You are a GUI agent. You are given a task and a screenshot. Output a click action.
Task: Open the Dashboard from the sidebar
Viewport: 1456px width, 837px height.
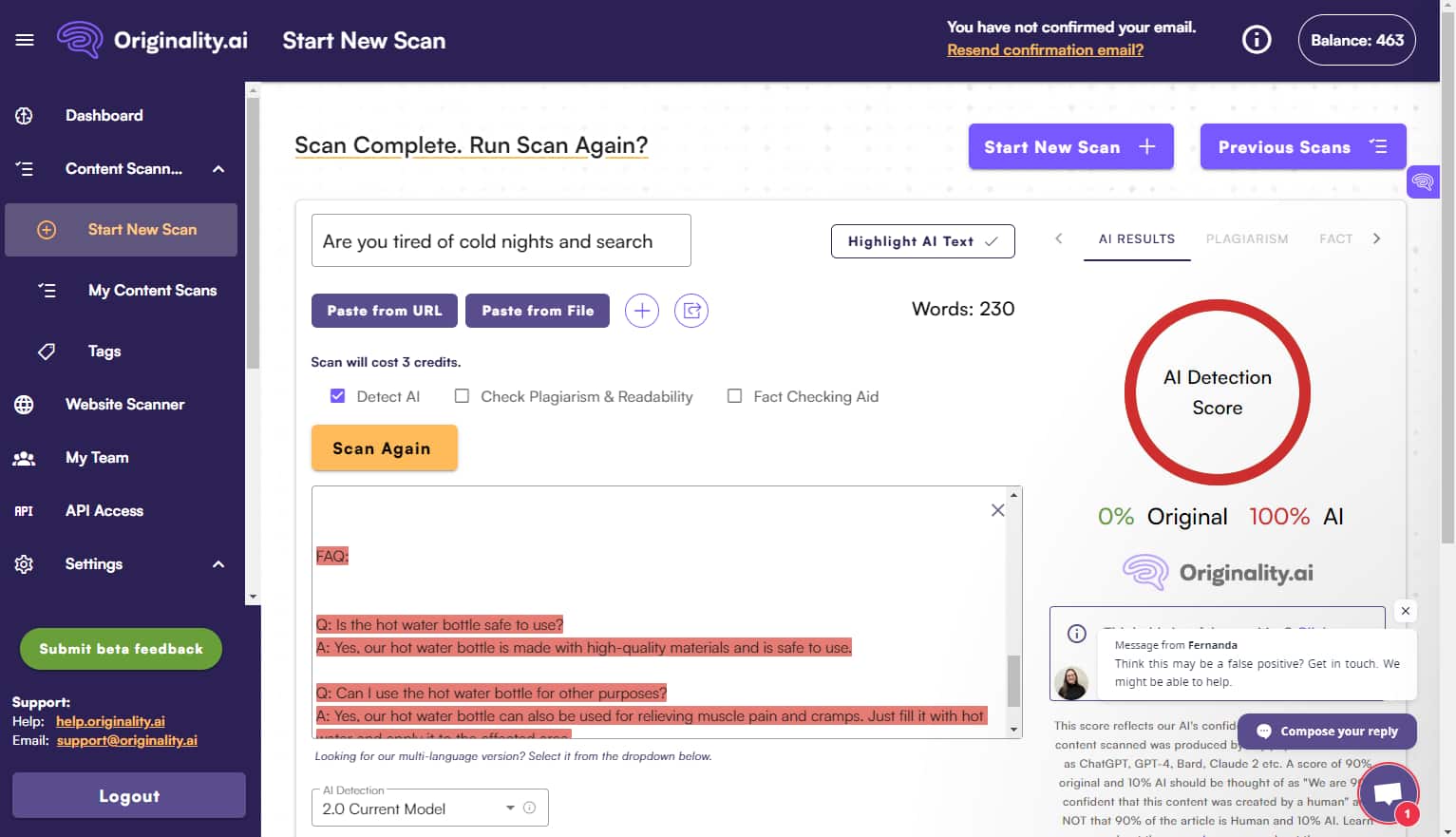click(x=104, y=115)
